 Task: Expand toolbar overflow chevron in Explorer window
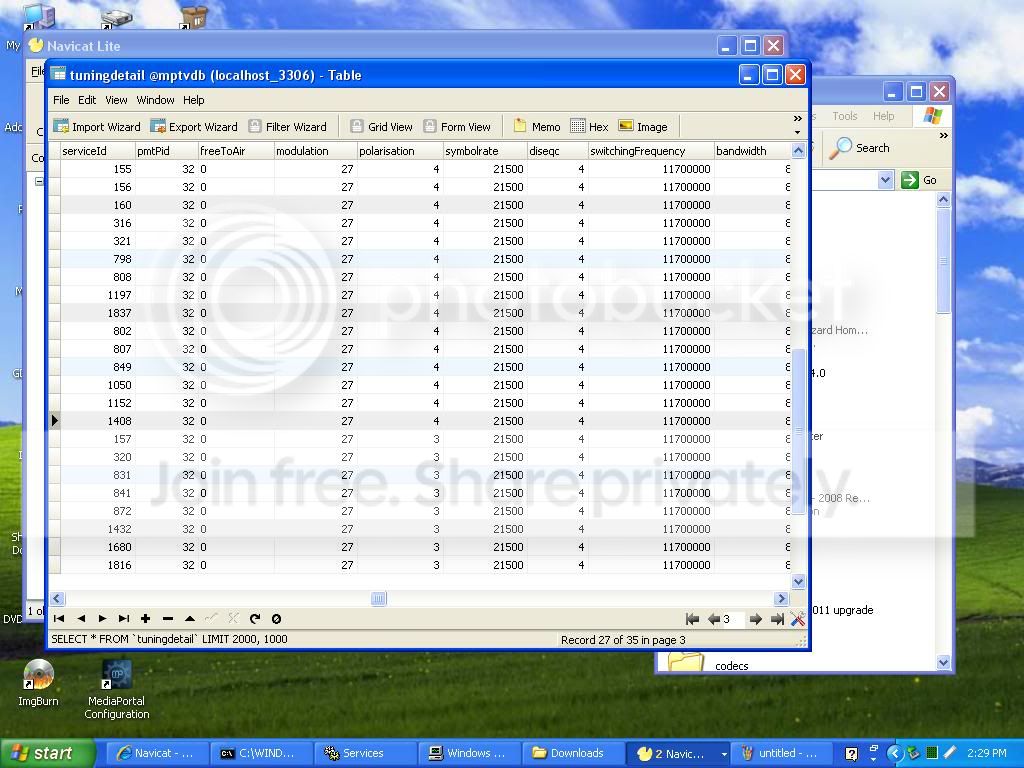(944, 136)
